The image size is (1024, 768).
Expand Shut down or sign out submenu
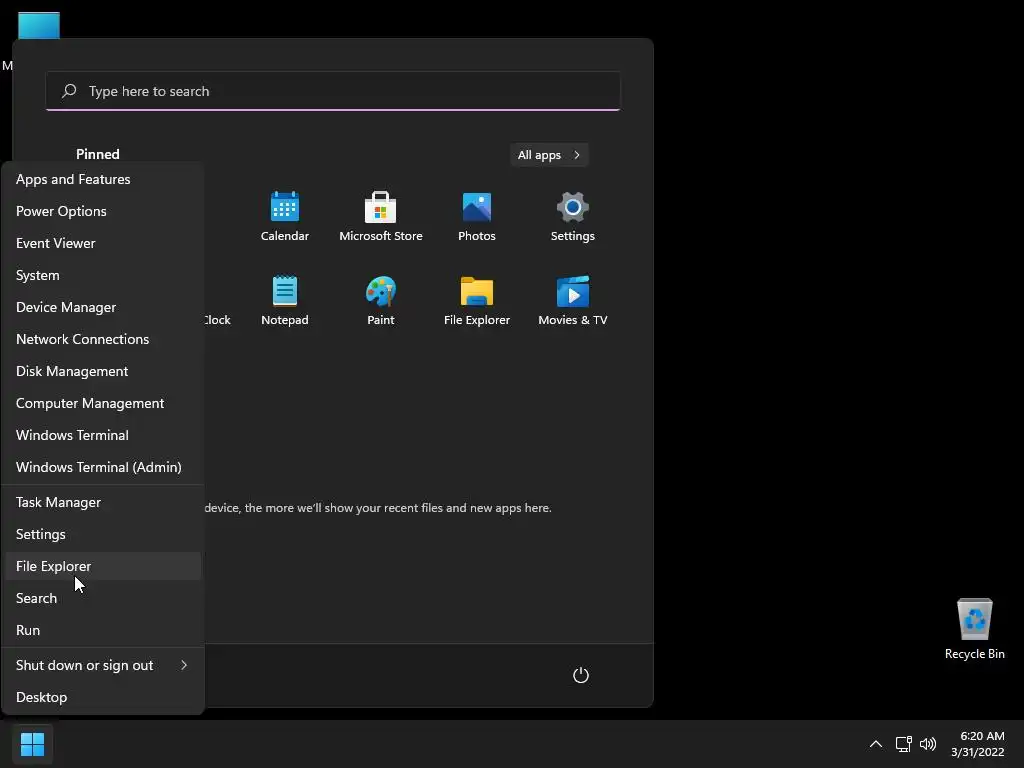103,665
